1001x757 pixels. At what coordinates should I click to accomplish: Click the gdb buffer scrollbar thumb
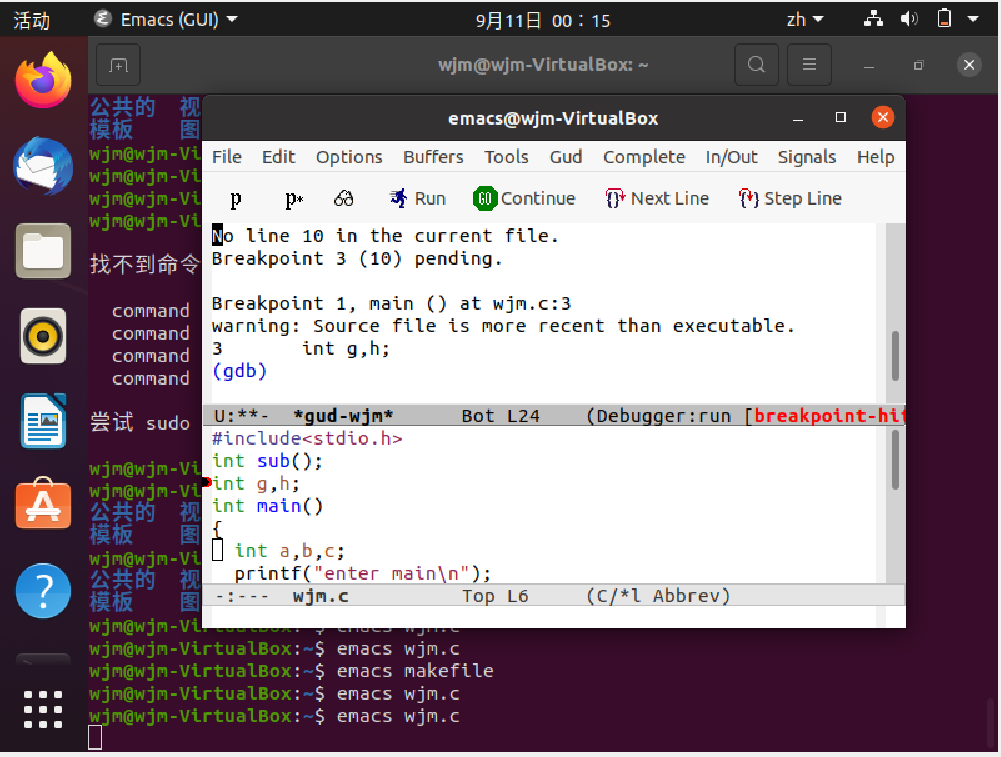(895, 356)
